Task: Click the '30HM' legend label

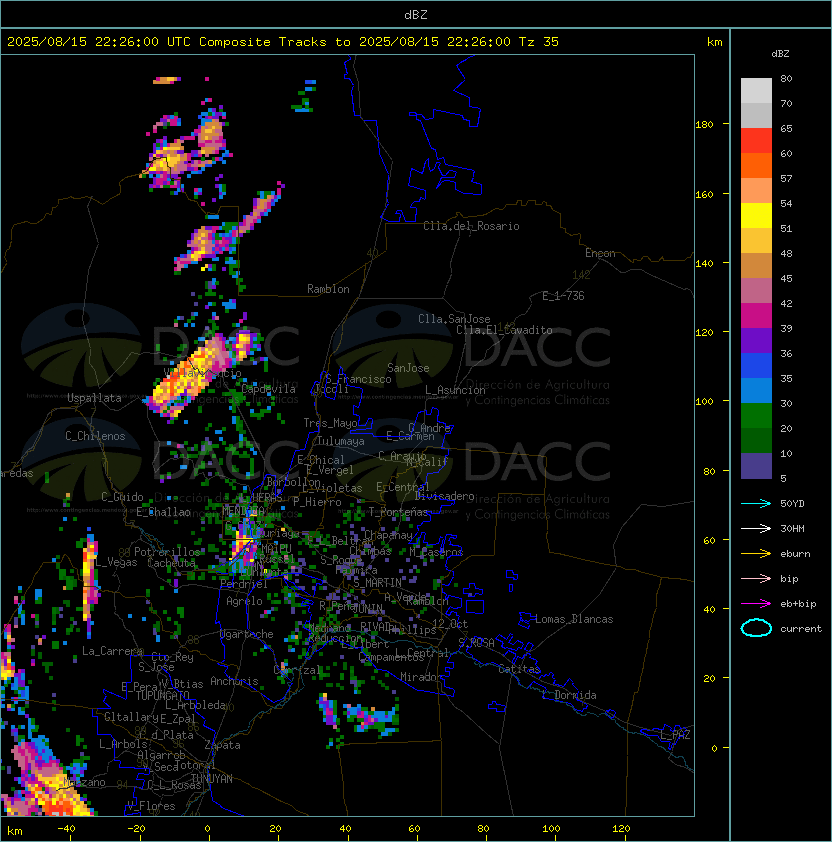Action: 792,528
